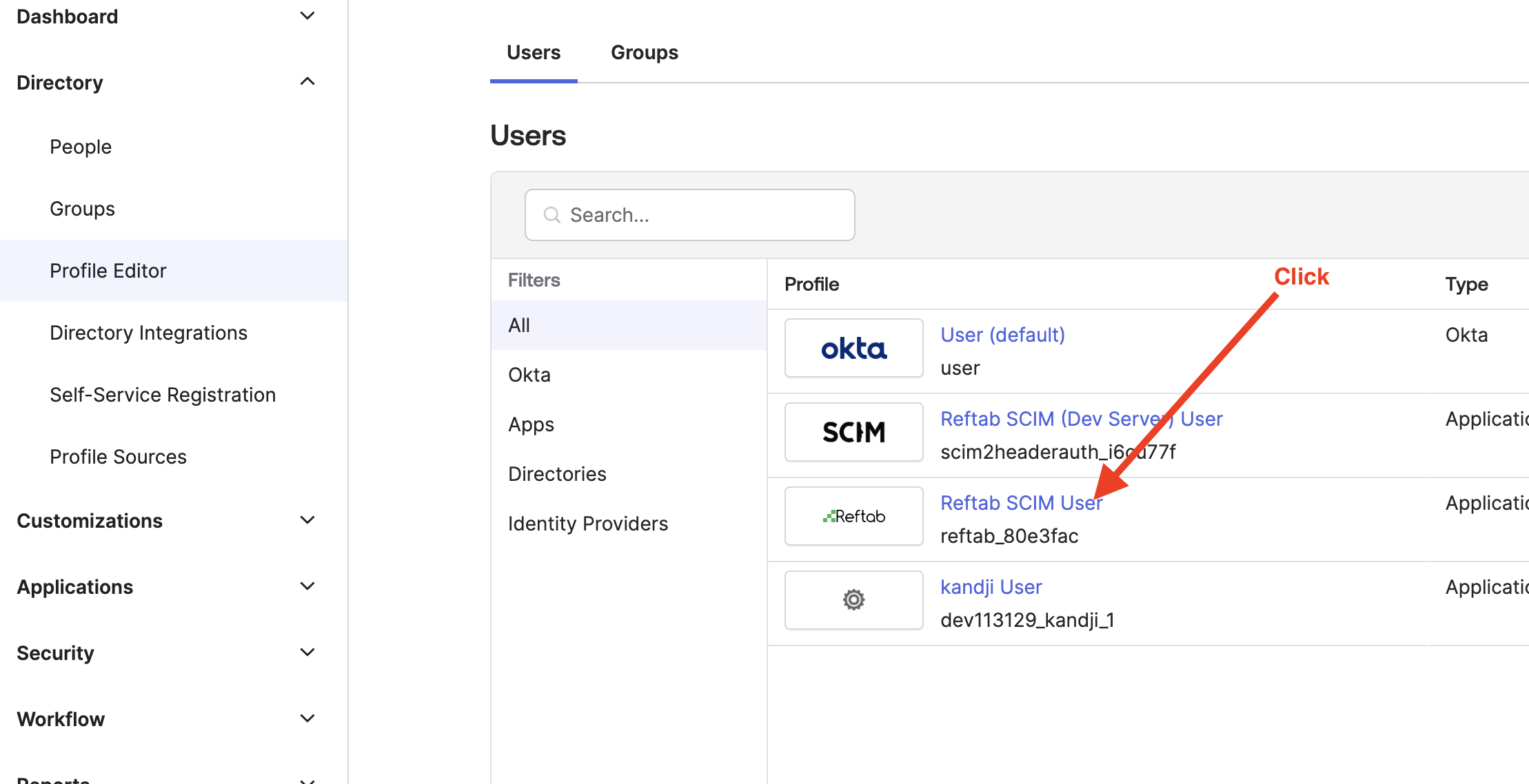
Task: Click the SCIM logo profile thumbnail
Action: pyautogui.click(x=853, y=432)
